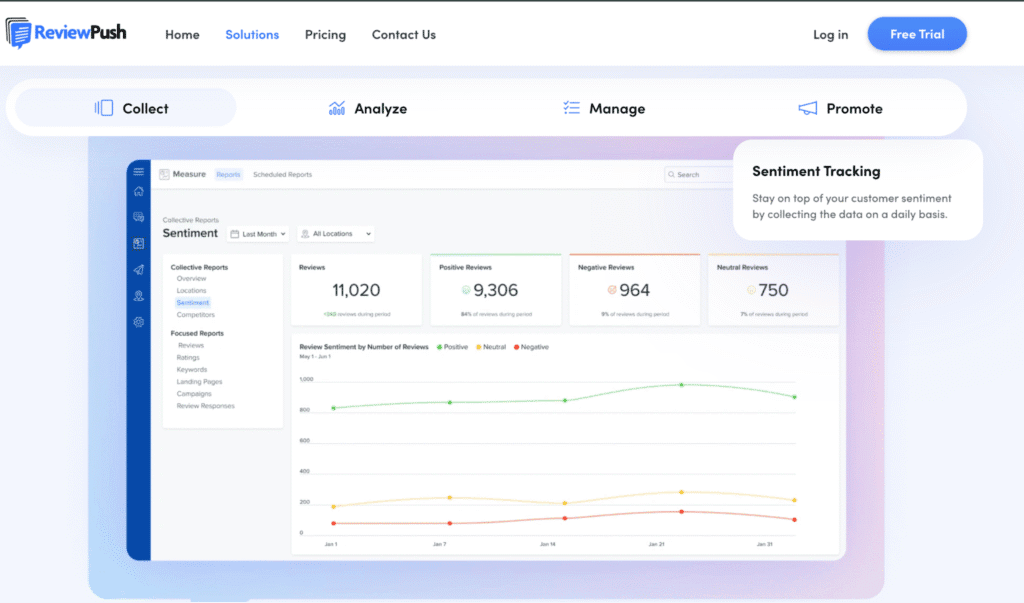The image size is (1024, 603).
Task: Select the Pricing menu item
Action: (x=325, y=34)
